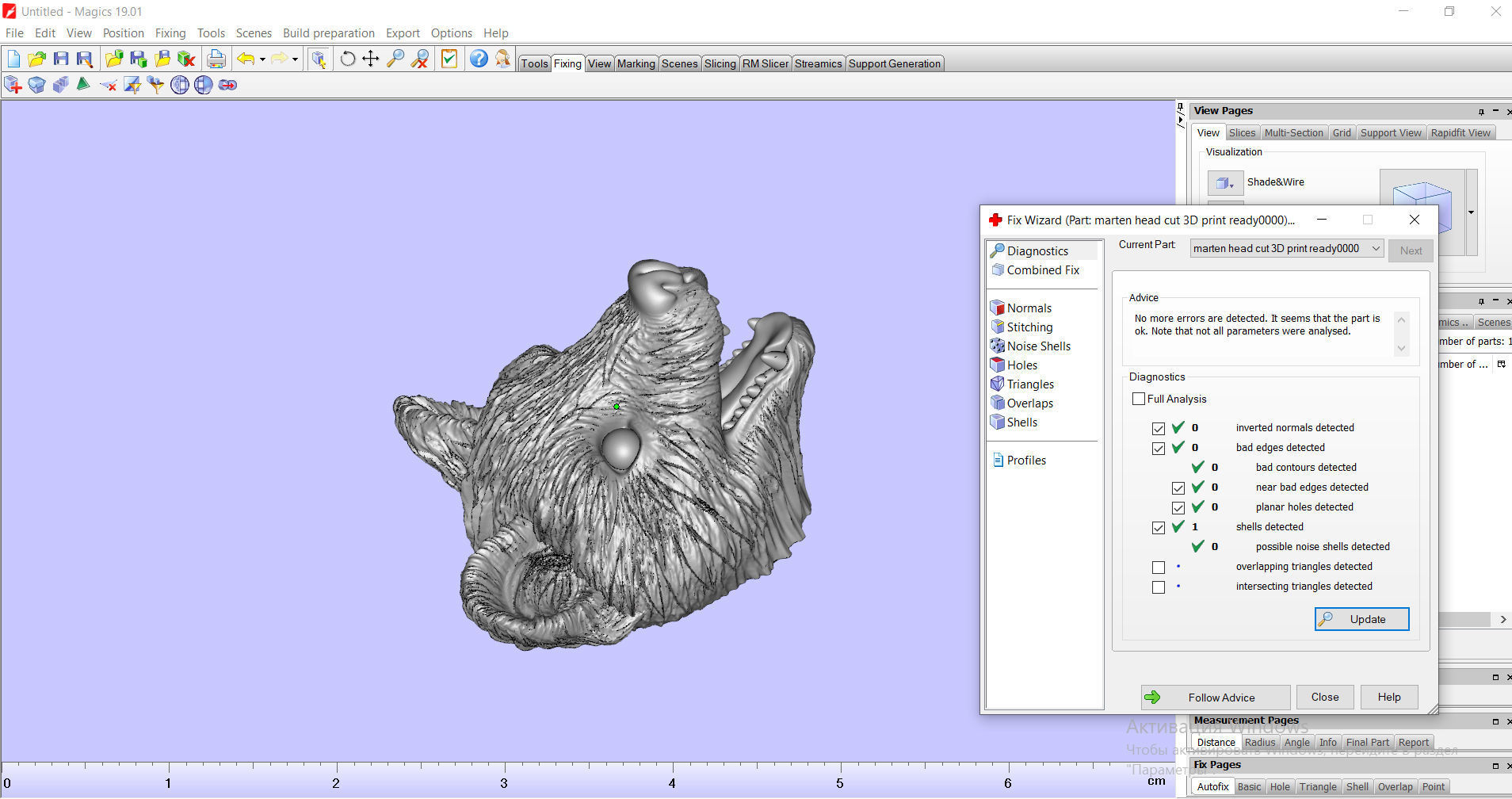Create a new scene with the blank page icon
1512x799 pixels.
13,59
